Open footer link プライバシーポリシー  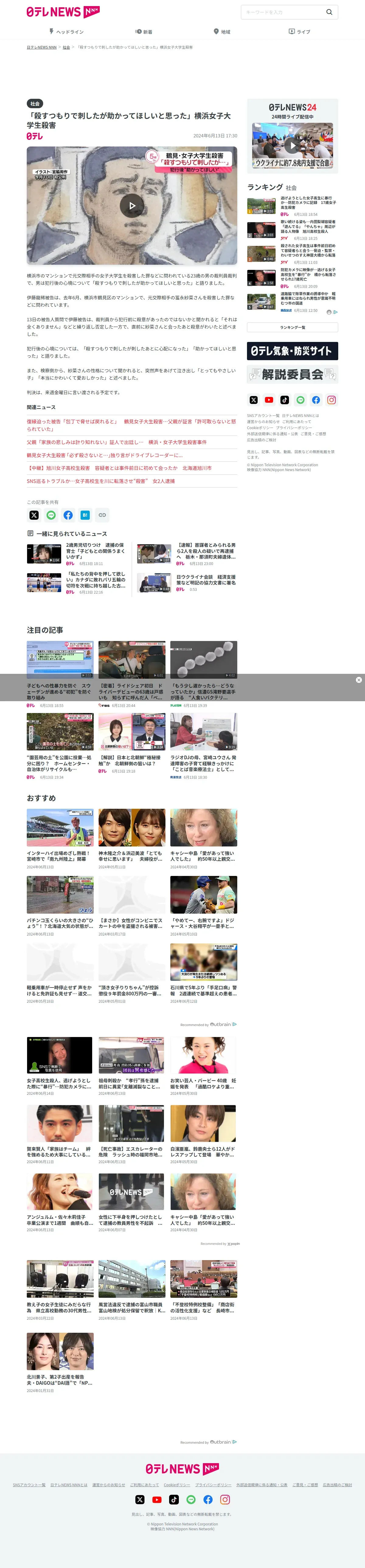[x=213, y=1485]
